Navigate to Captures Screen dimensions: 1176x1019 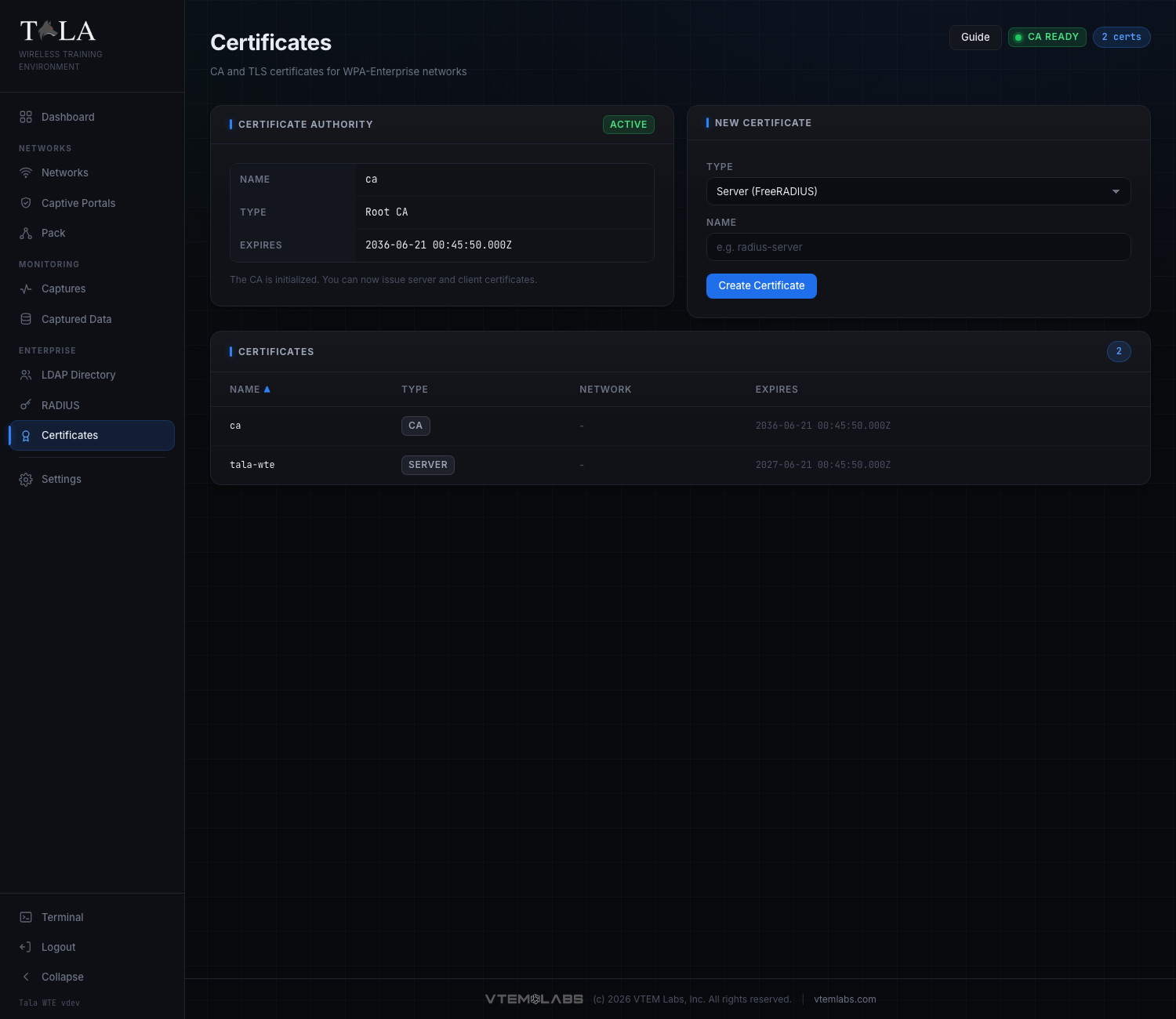click(92, 288)
